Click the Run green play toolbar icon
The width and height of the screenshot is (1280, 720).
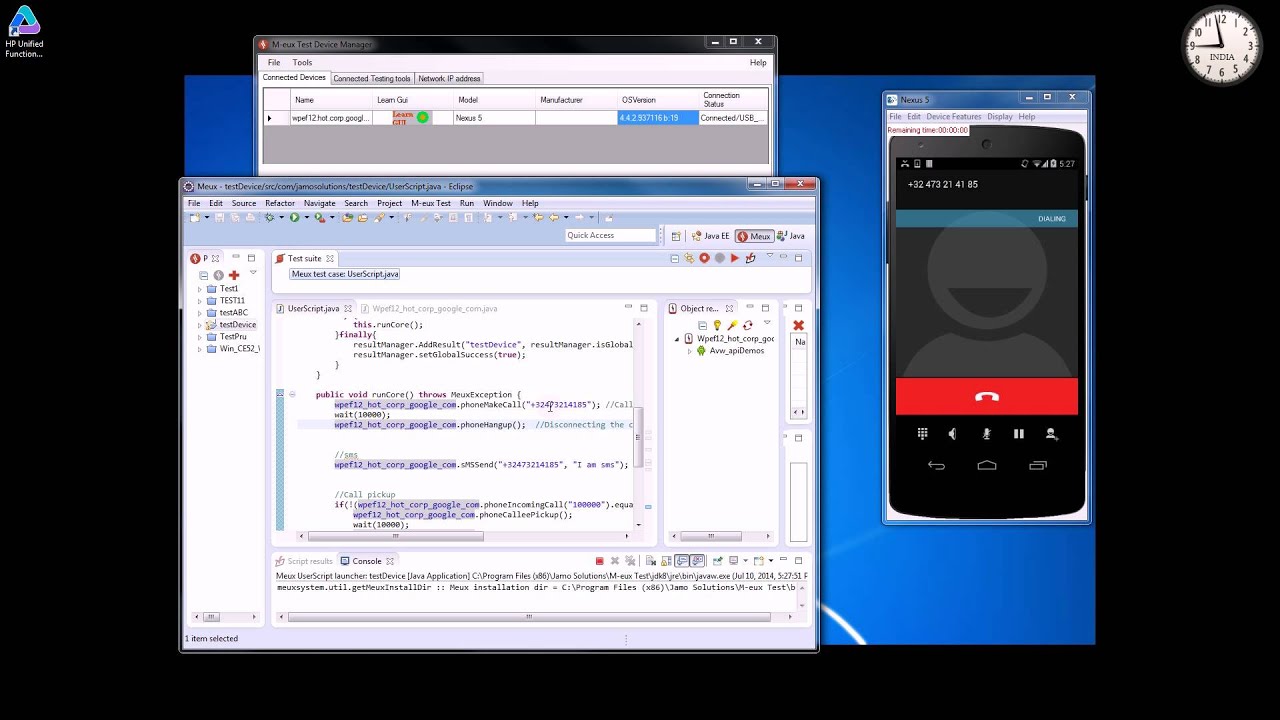[294, 218]
